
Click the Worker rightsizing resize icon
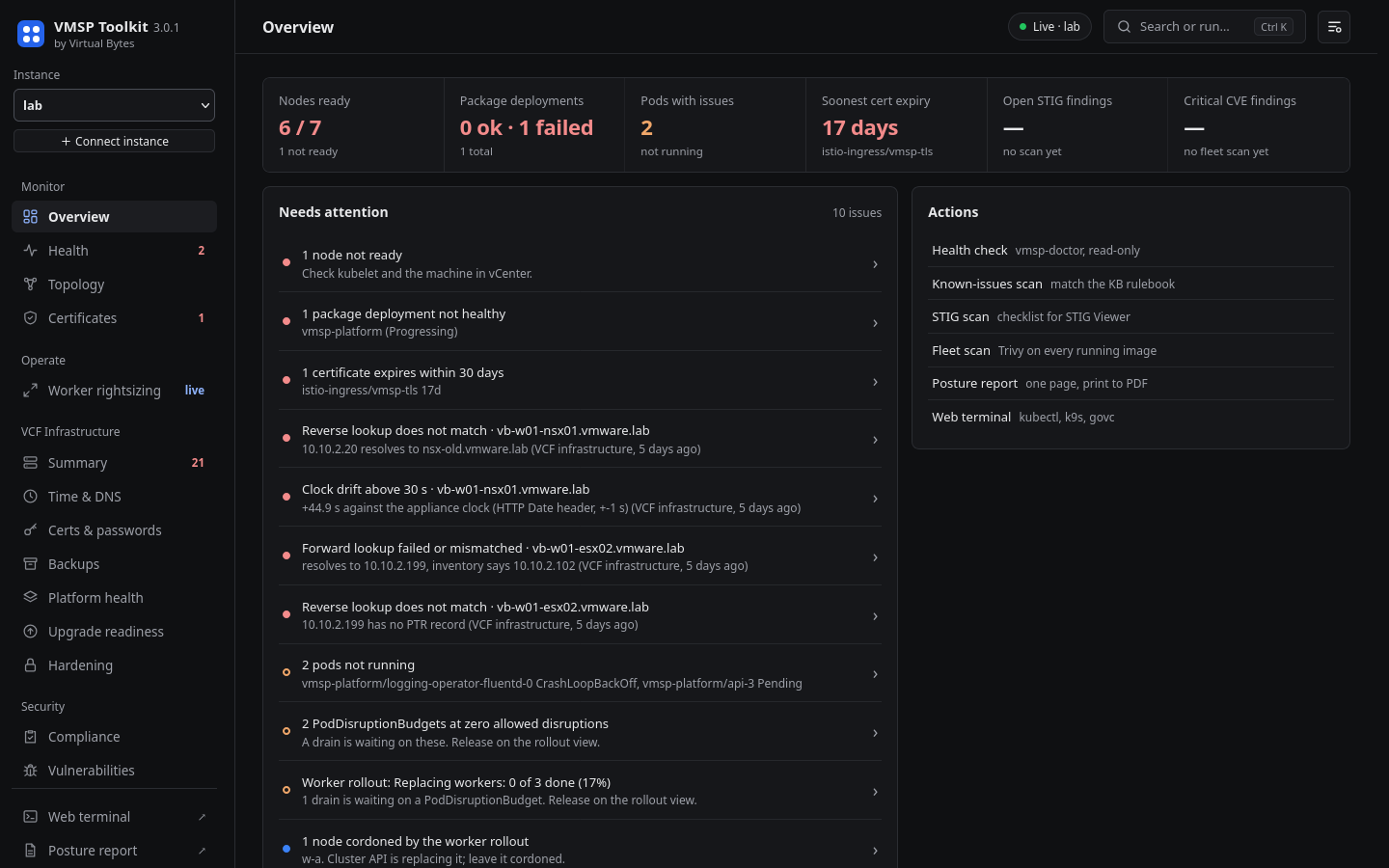pyautogui.click(x=31, y=391)
